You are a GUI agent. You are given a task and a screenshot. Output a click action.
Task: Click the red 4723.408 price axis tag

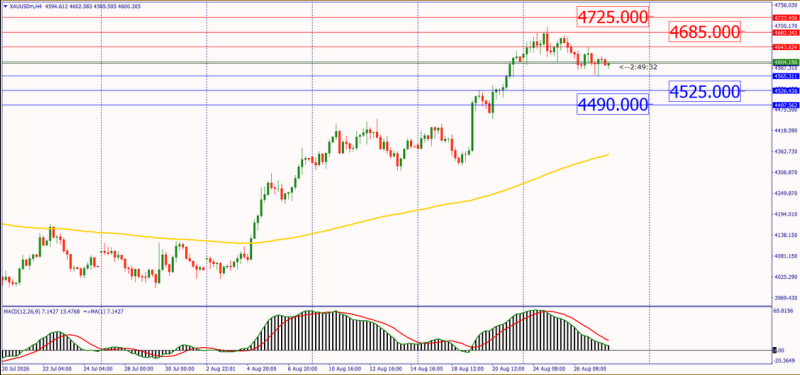(785, 17)
